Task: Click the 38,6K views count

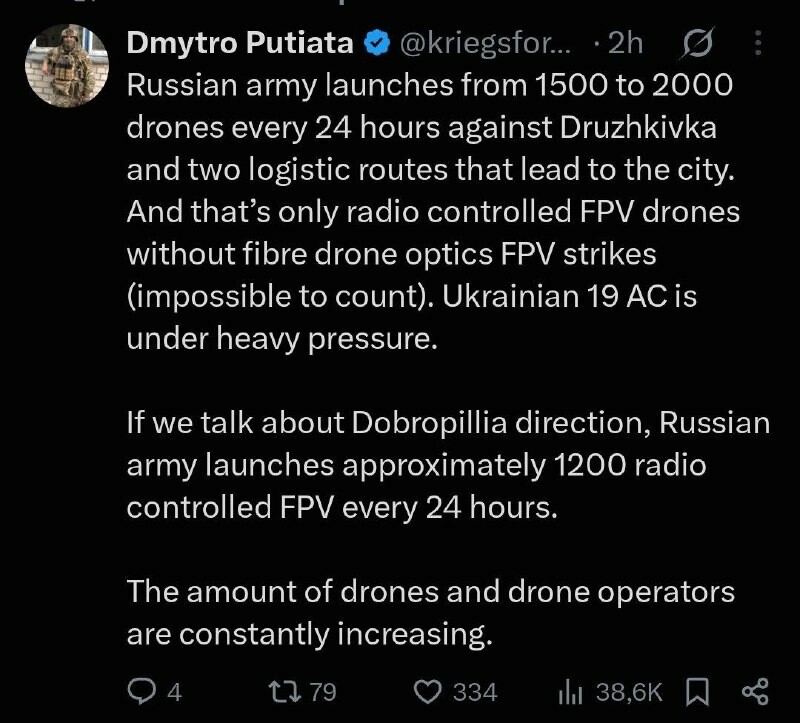Action: click(629, 693)
